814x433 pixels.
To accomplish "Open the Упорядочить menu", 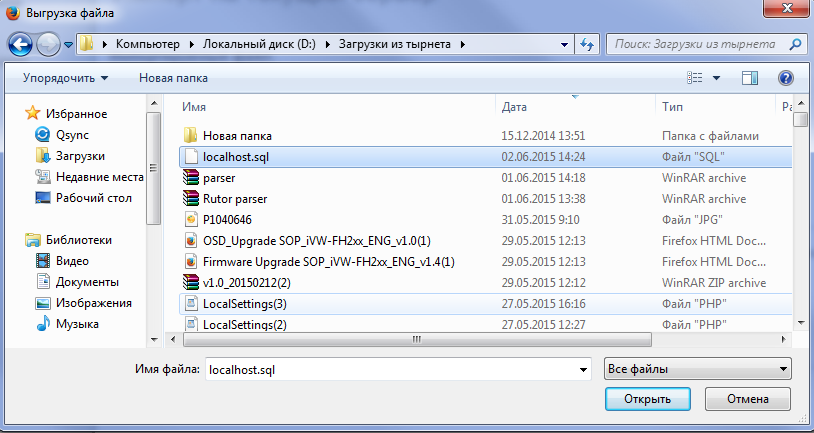I will pos(65,78).
